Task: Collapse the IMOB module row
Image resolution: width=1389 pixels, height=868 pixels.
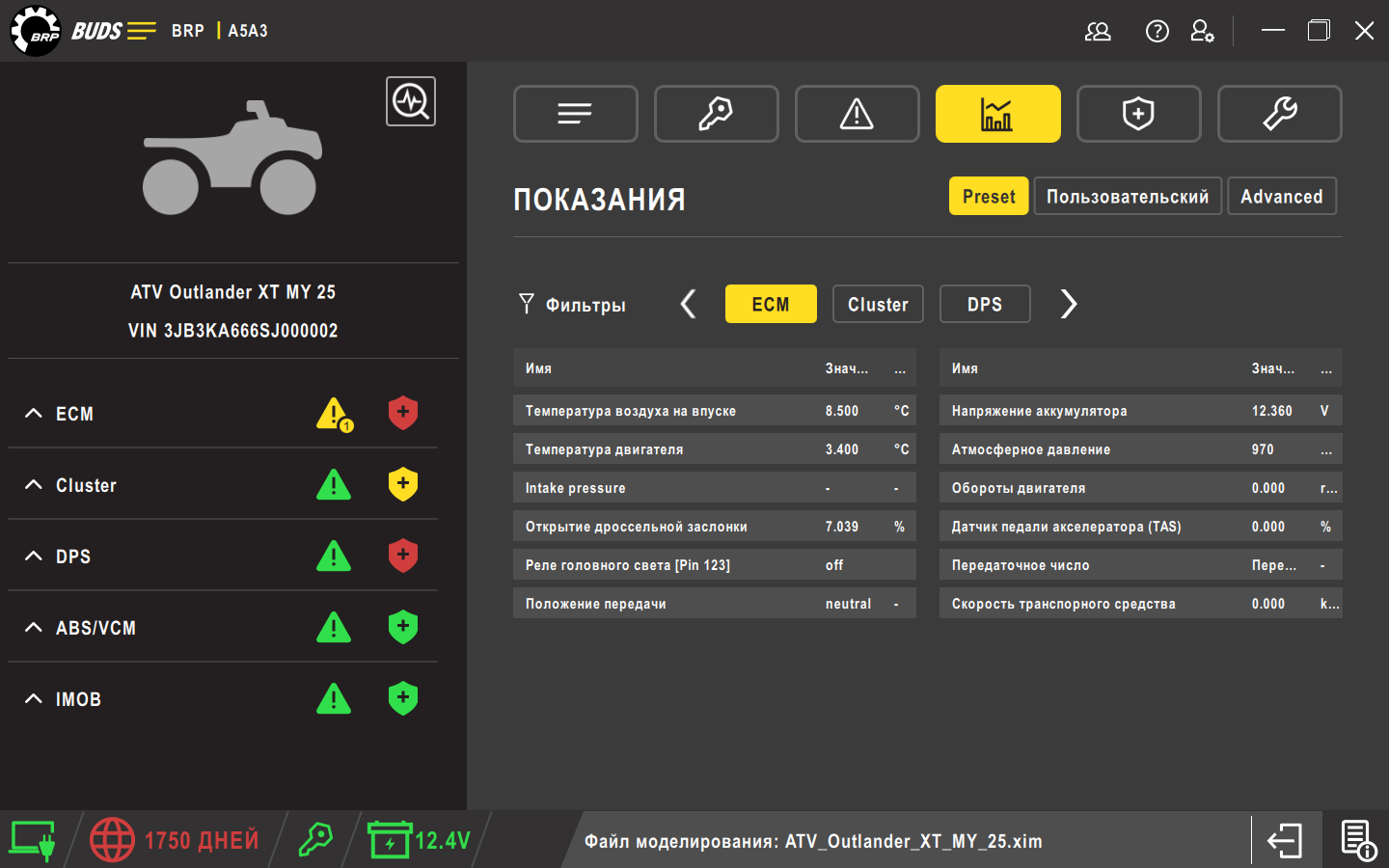Action: tap(34, 698)
